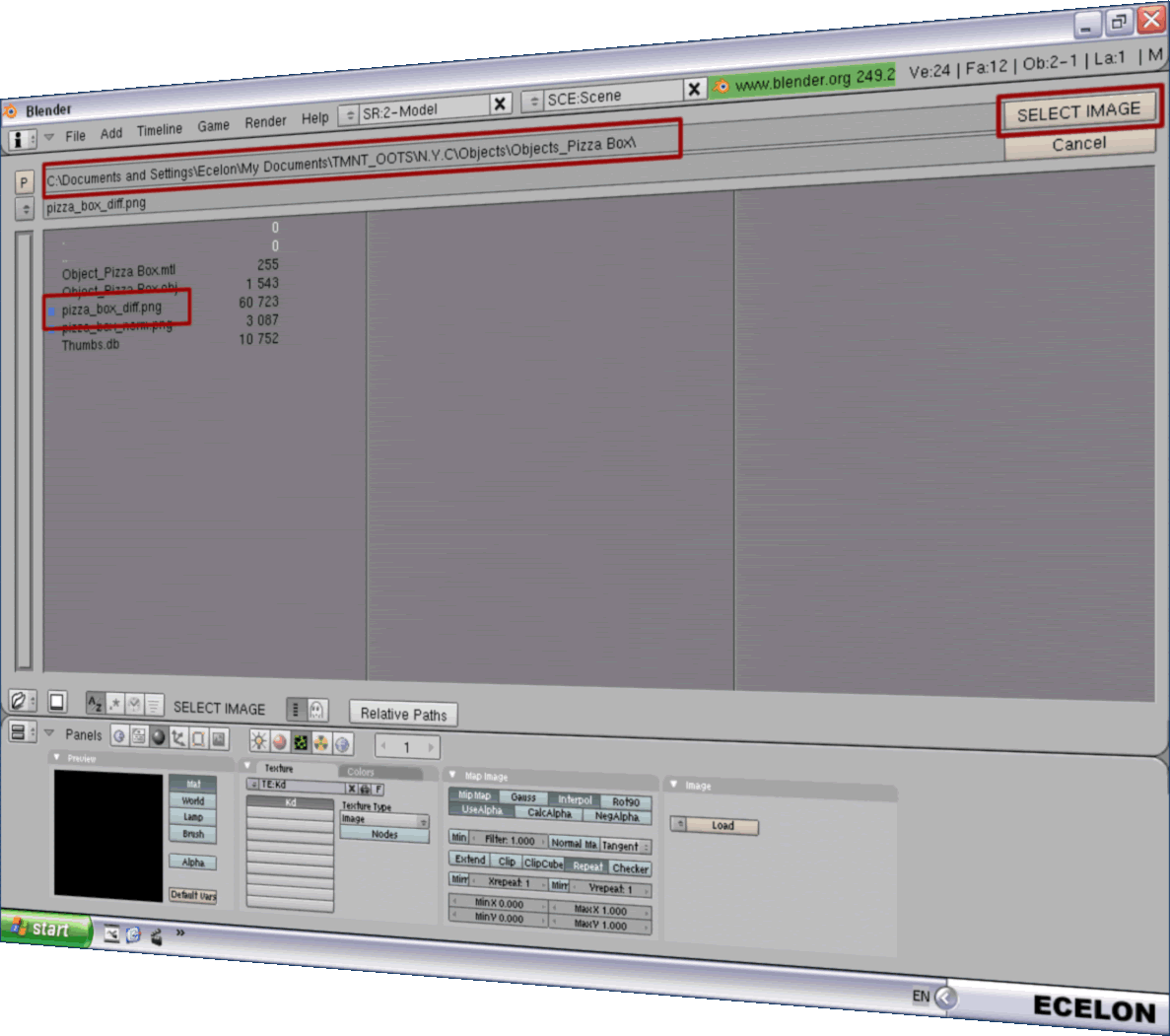Click the parent directory P button
This screenshot has height=1036, width=1170.
coord(24,182)
